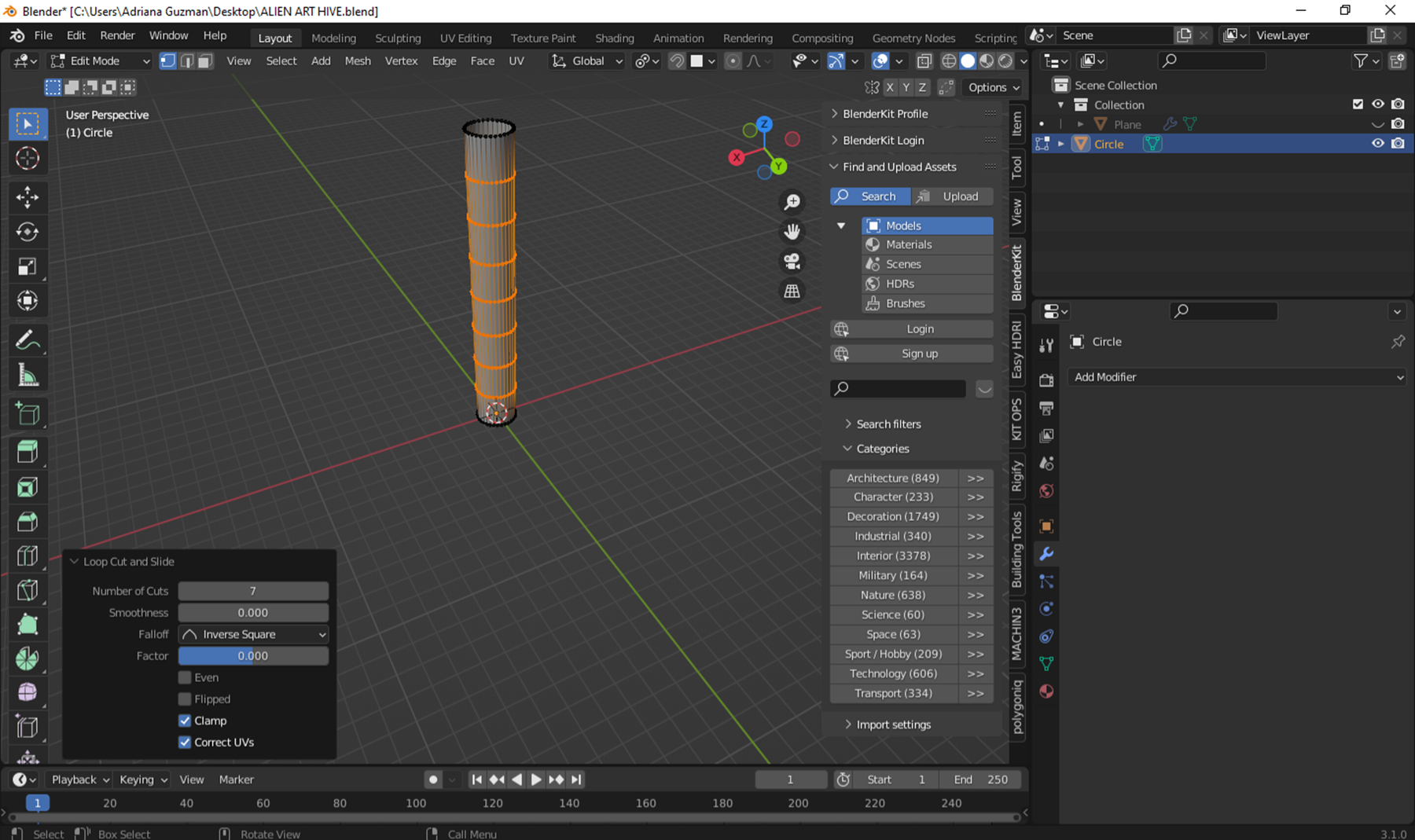Select the Inset Faces tool
Viewport: 1415px width, 840px height.
point(28,486)
